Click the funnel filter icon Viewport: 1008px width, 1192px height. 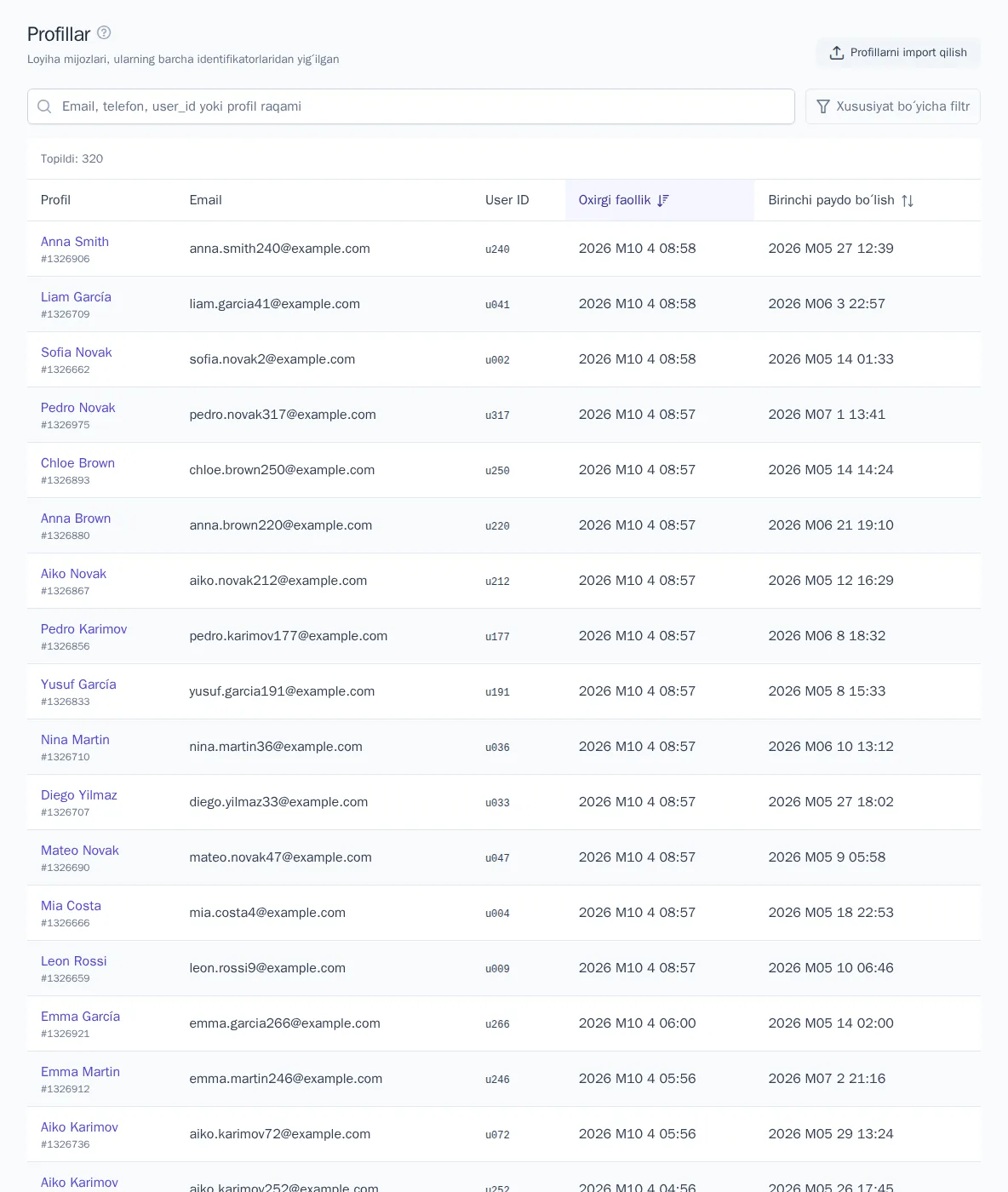coord(823,106)
